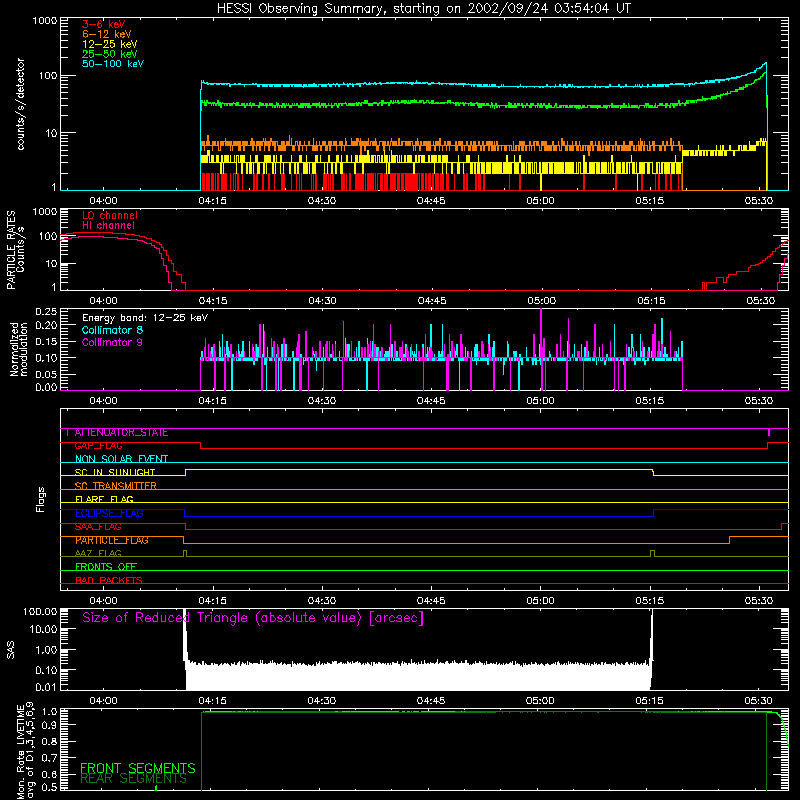Select the Collimator 9 legend label
Viewport: 800px width, 800px height.
[112, 342]
